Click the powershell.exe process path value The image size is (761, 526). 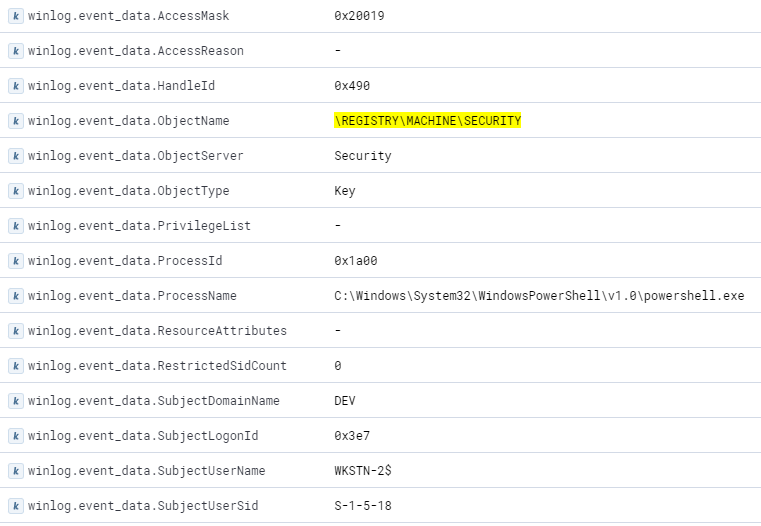(539, 296)
